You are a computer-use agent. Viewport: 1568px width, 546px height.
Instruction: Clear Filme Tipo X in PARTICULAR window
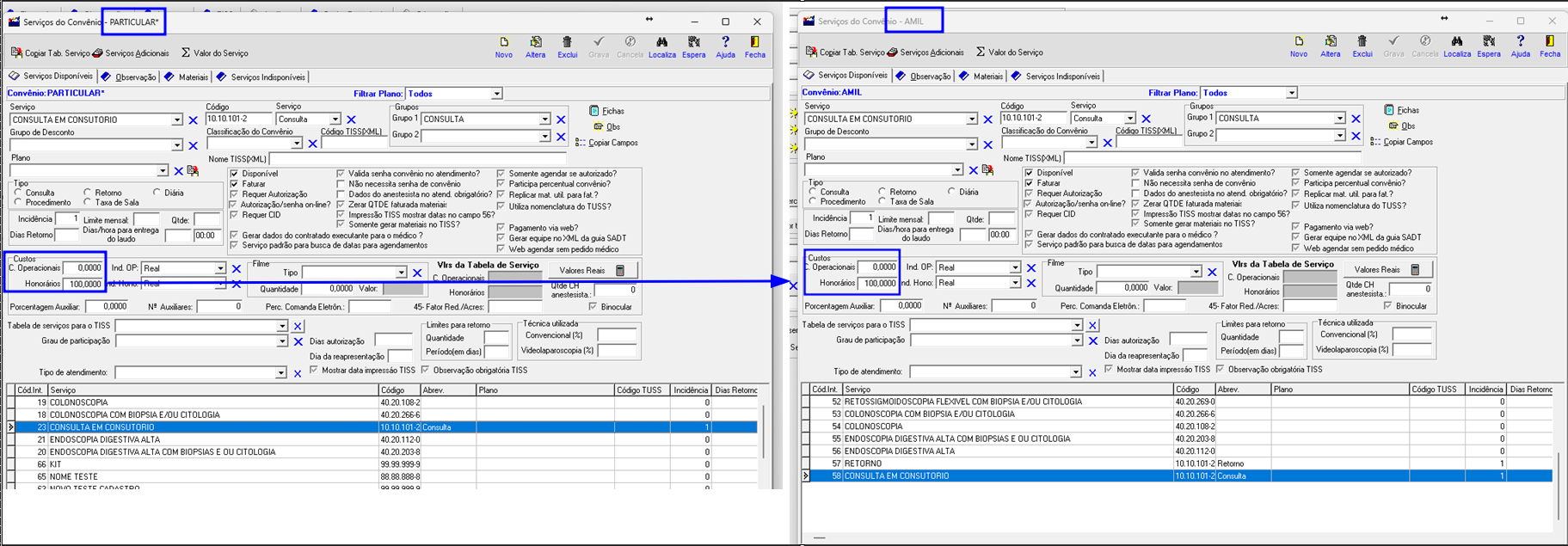(417, 273)
